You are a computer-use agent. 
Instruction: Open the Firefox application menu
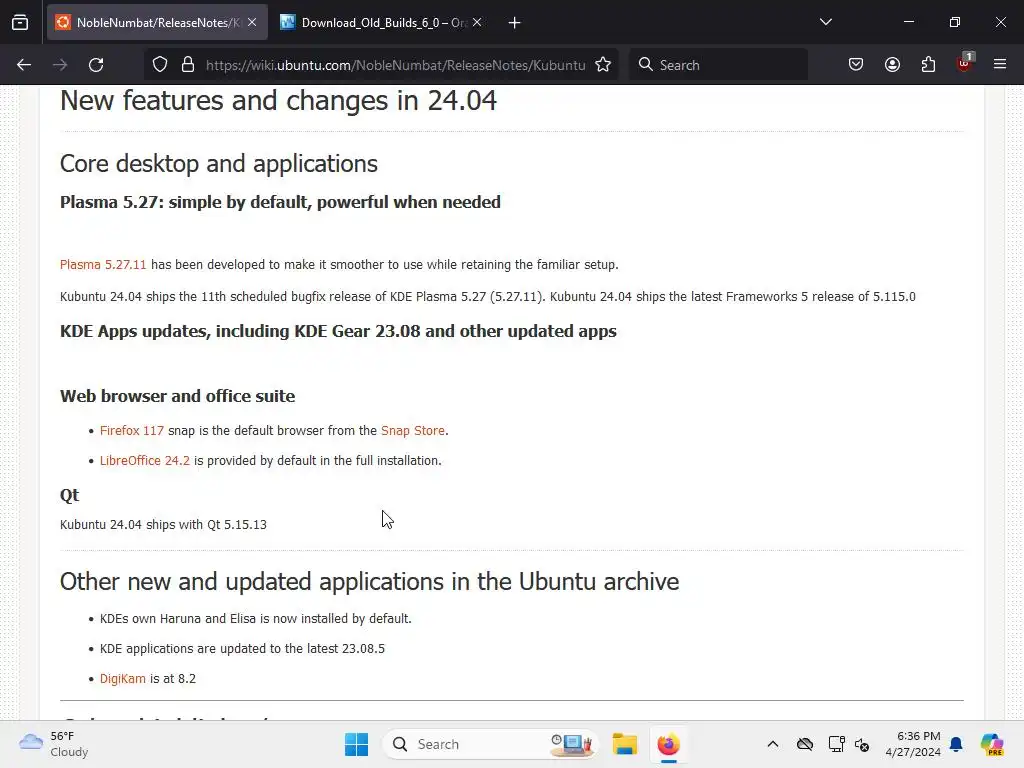tap(1000, 65)
